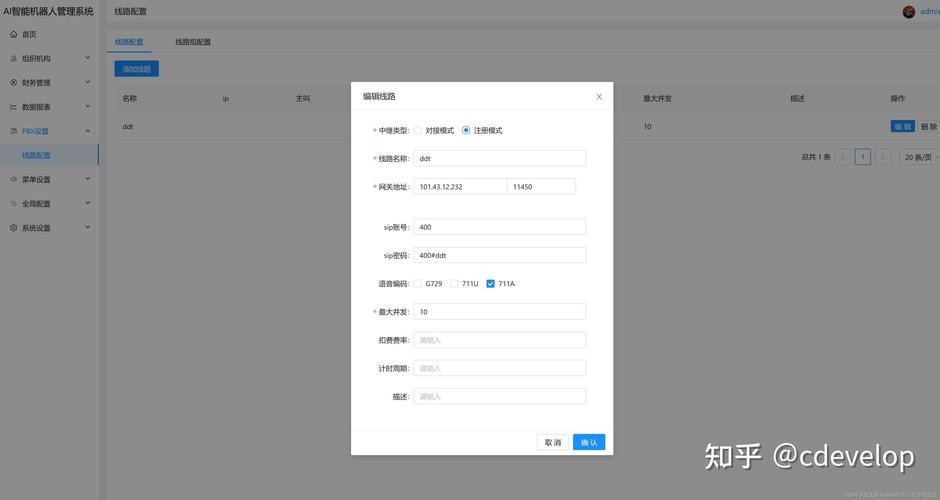Image resolution: width=940 pixels, height=500 pixels.
Task: Click the 最大并发 field
Action: 499,312
